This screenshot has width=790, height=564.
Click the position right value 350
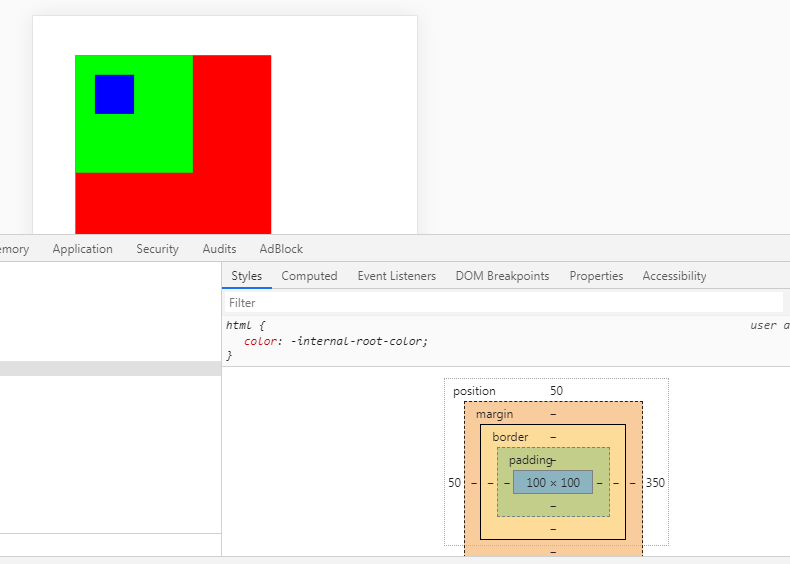coord(655,483)
